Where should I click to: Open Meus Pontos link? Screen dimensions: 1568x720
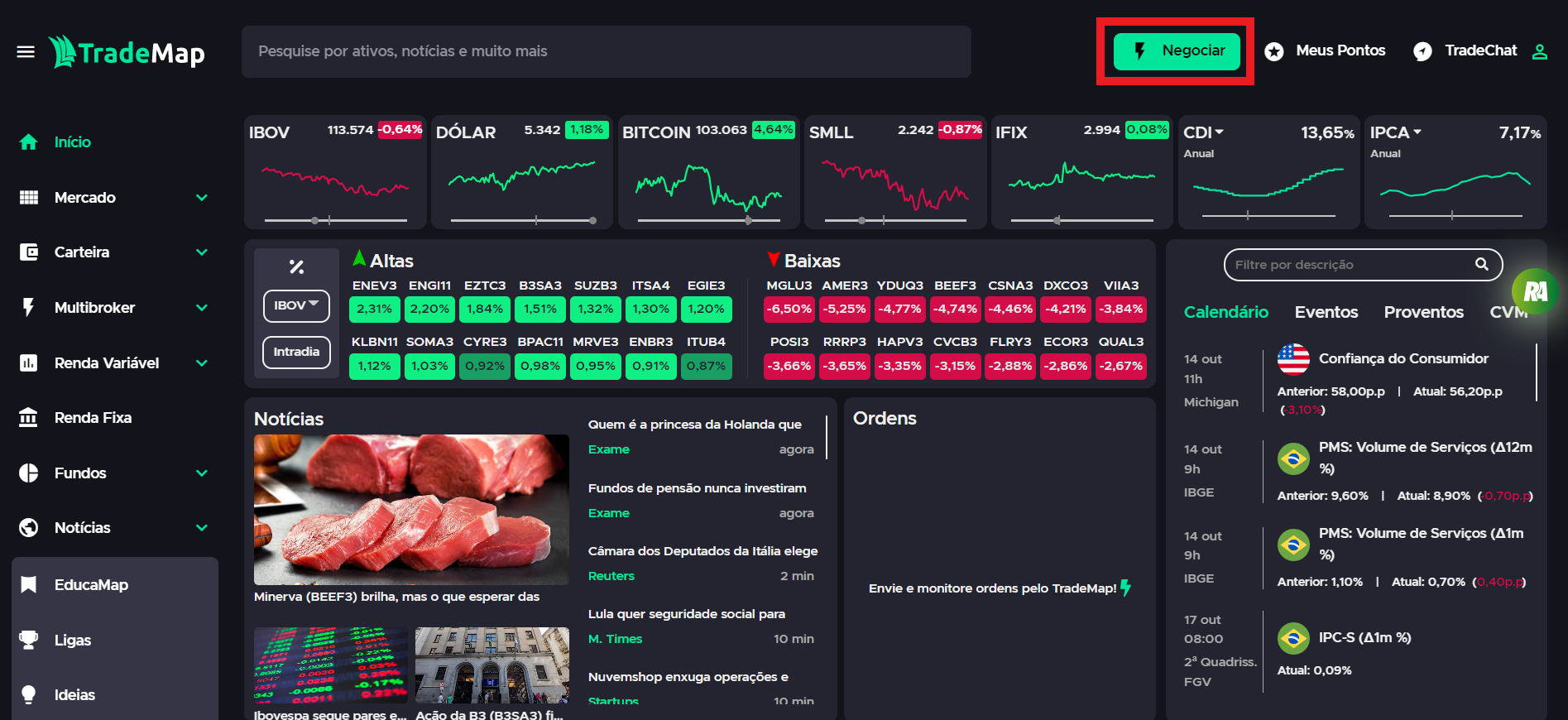pyautogui.click(x=1340, y=50)
